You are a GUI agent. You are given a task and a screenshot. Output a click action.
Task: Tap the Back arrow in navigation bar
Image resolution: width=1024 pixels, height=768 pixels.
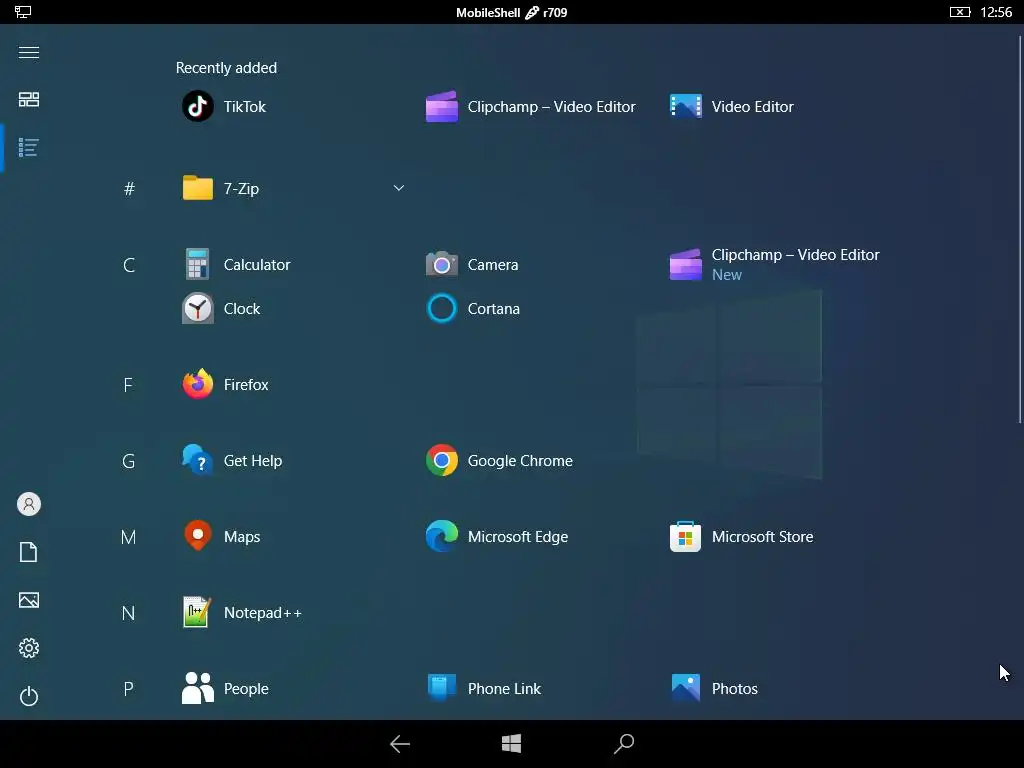(x=400, y=744)
